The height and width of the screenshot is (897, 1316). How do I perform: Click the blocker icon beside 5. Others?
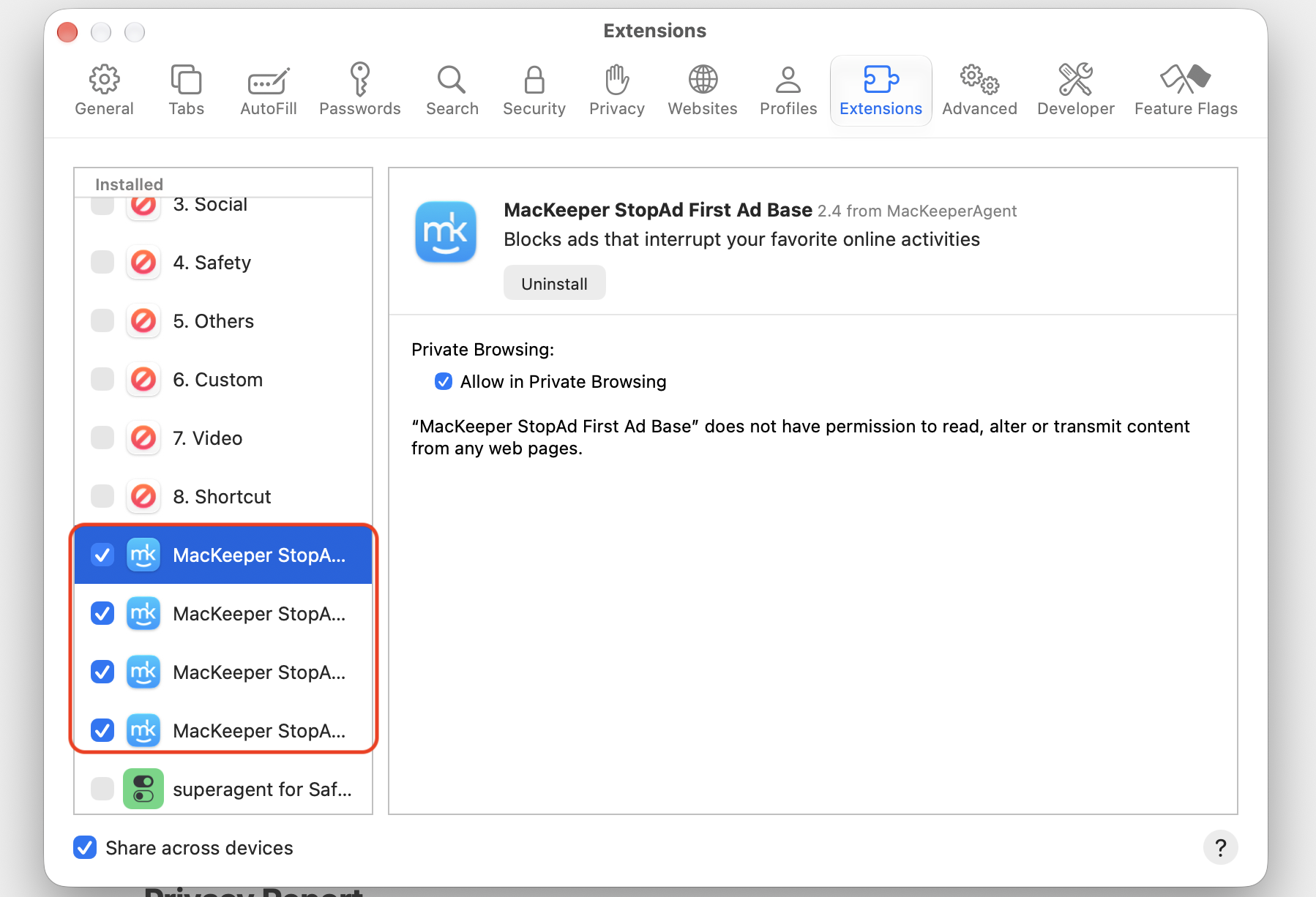[143, 320]
